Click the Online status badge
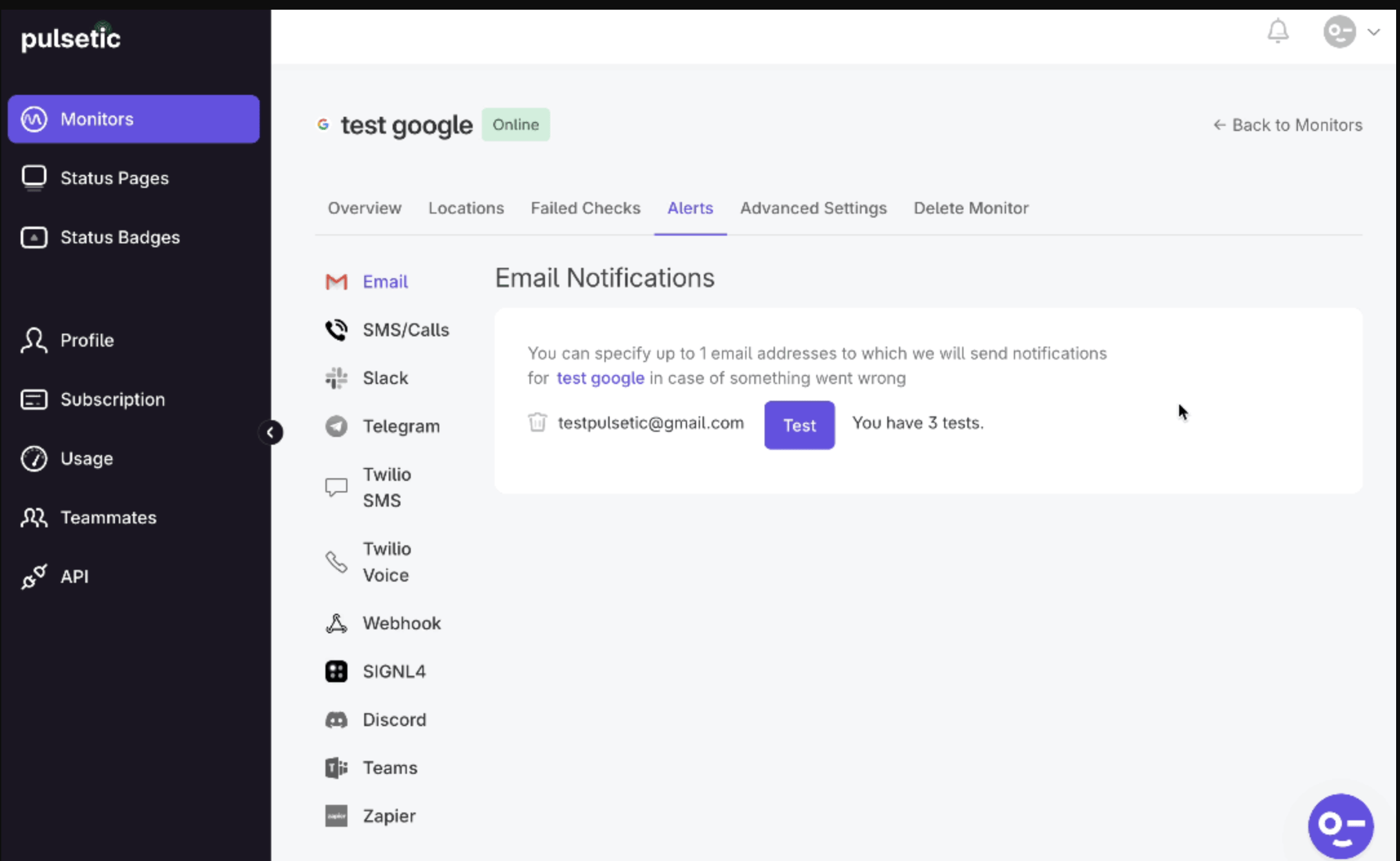The image size is (1400, 861). click(x=515, y=125)
